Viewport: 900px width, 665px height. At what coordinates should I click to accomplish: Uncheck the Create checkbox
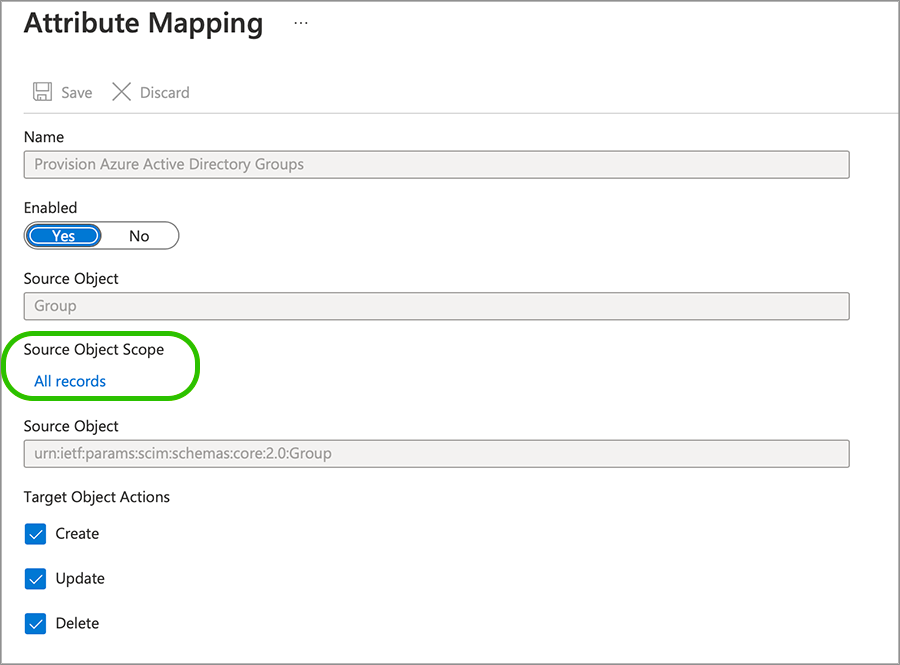[x=36, y=534]
